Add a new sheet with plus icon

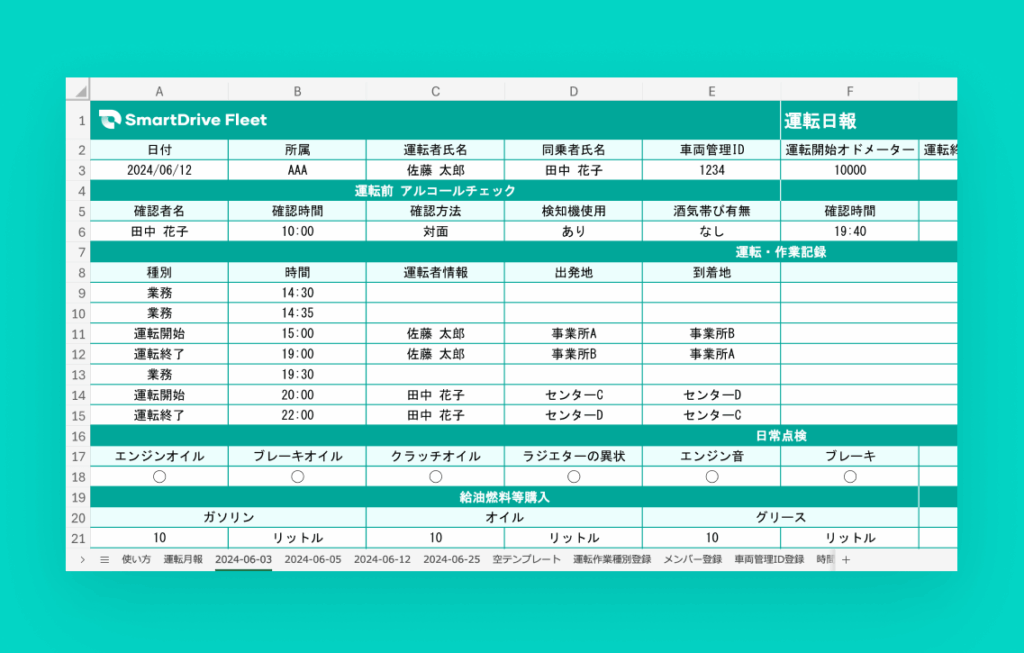pyautogui.click(x=846, y=560)
